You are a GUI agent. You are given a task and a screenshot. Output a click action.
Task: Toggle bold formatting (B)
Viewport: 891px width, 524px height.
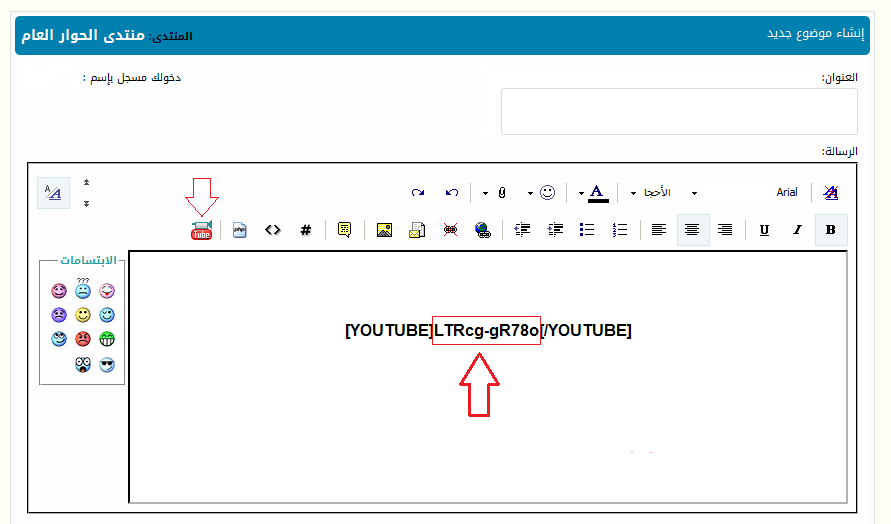(x=831, y=230)
